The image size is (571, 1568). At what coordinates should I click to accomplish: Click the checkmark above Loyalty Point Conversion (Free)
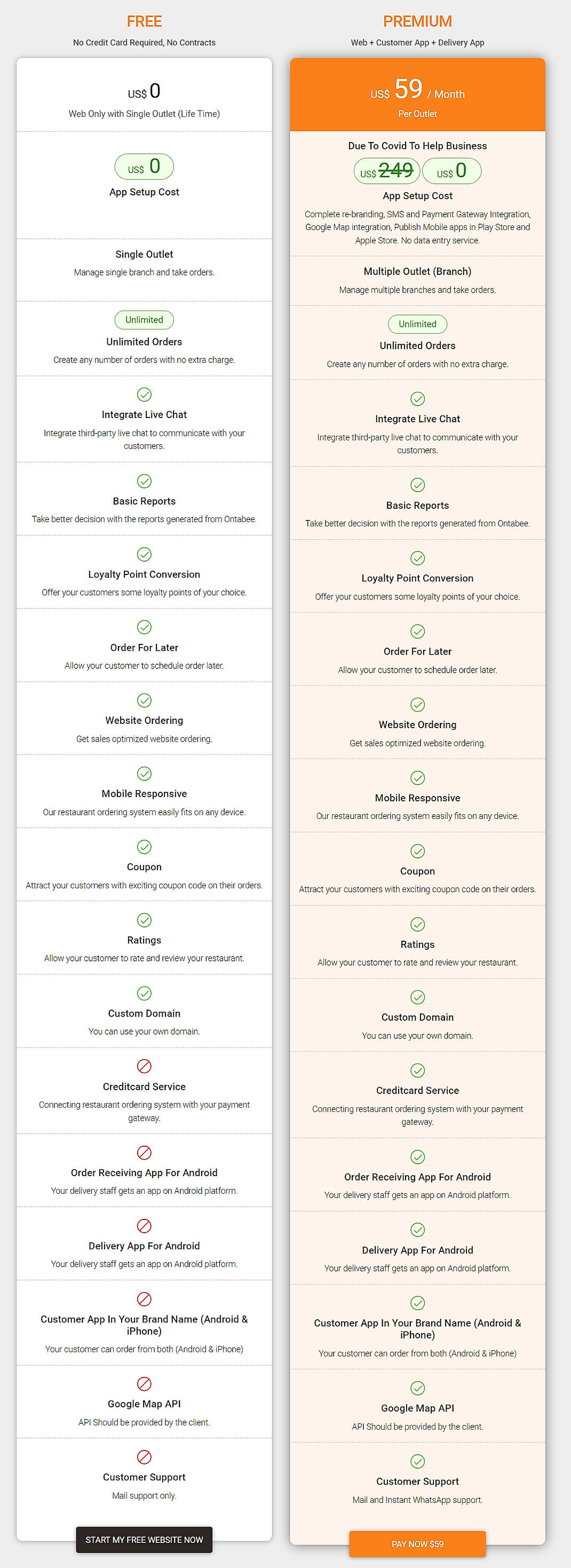[x=144, y=555]
